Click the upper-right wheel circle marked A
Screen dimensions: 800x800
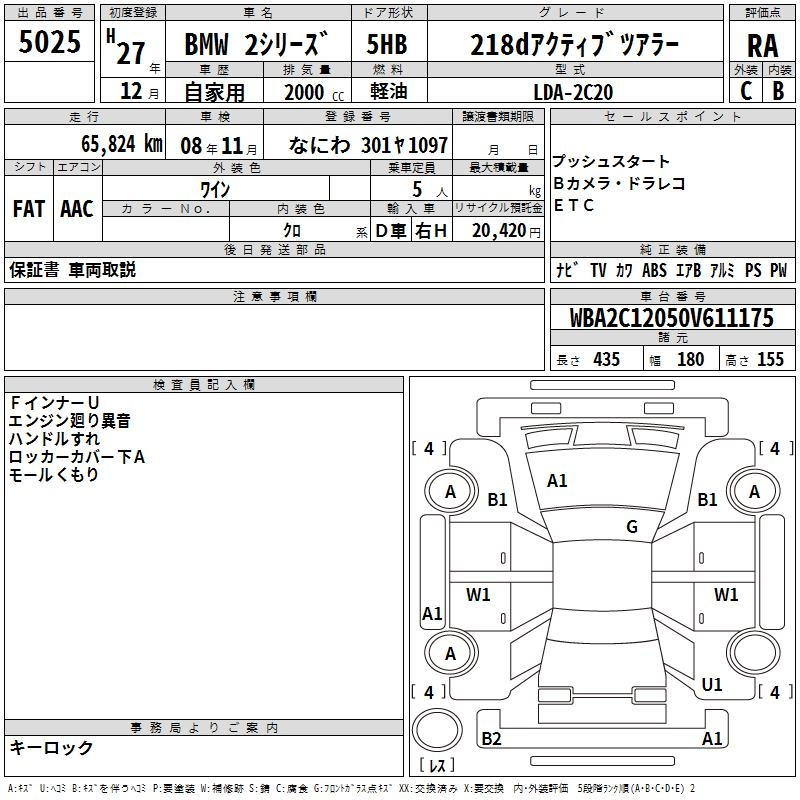(x=754, y=491)
